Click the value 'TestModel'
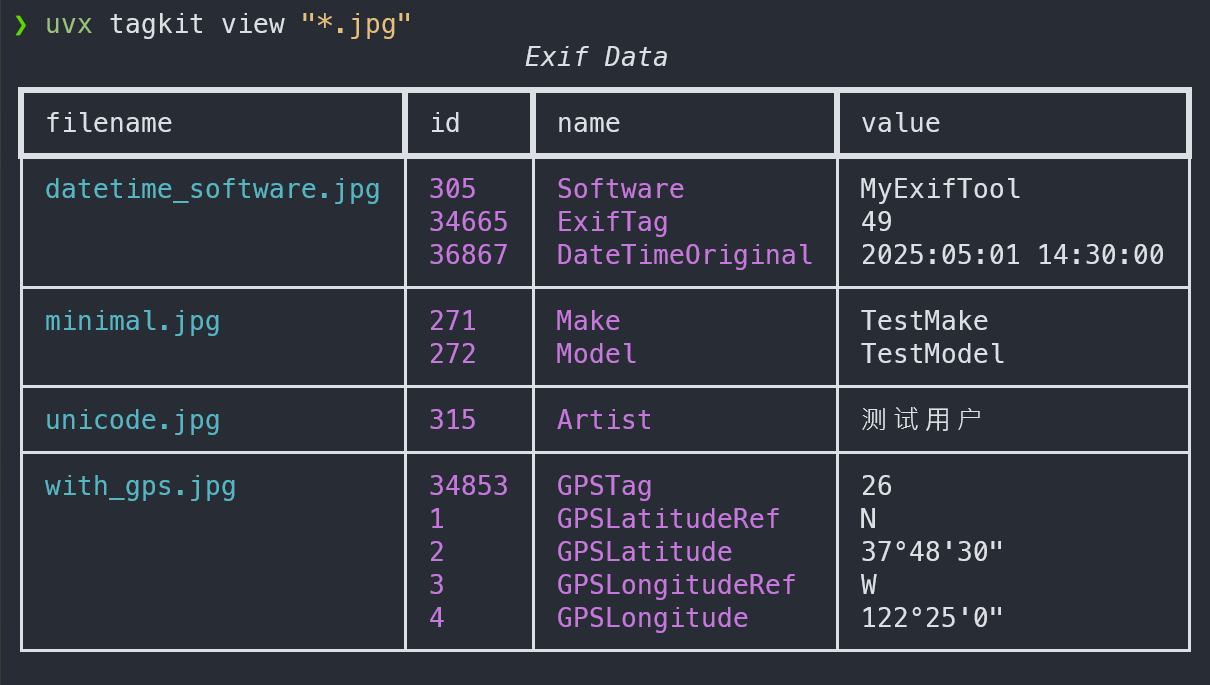Screen dimensions: 1210x685 click(932, 354)
